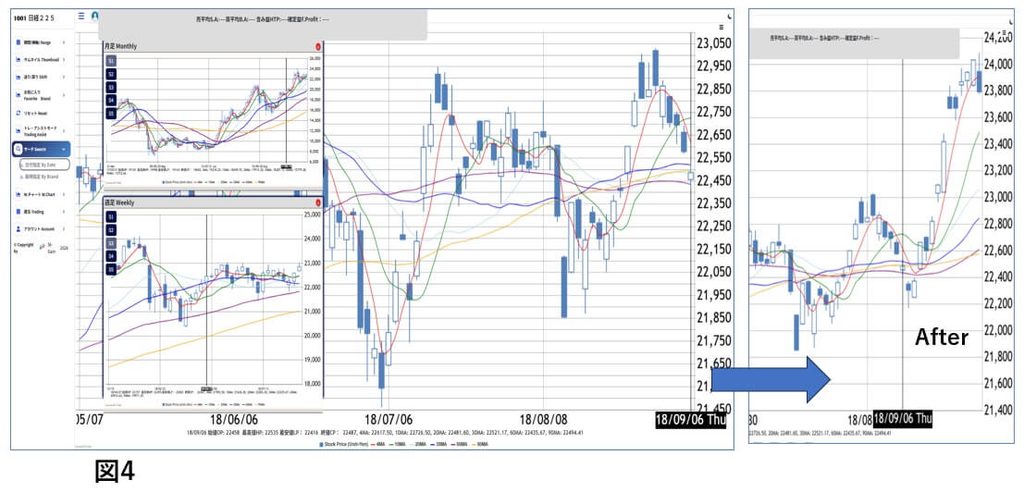Open the user avatar icon

[x=95, y=16]
